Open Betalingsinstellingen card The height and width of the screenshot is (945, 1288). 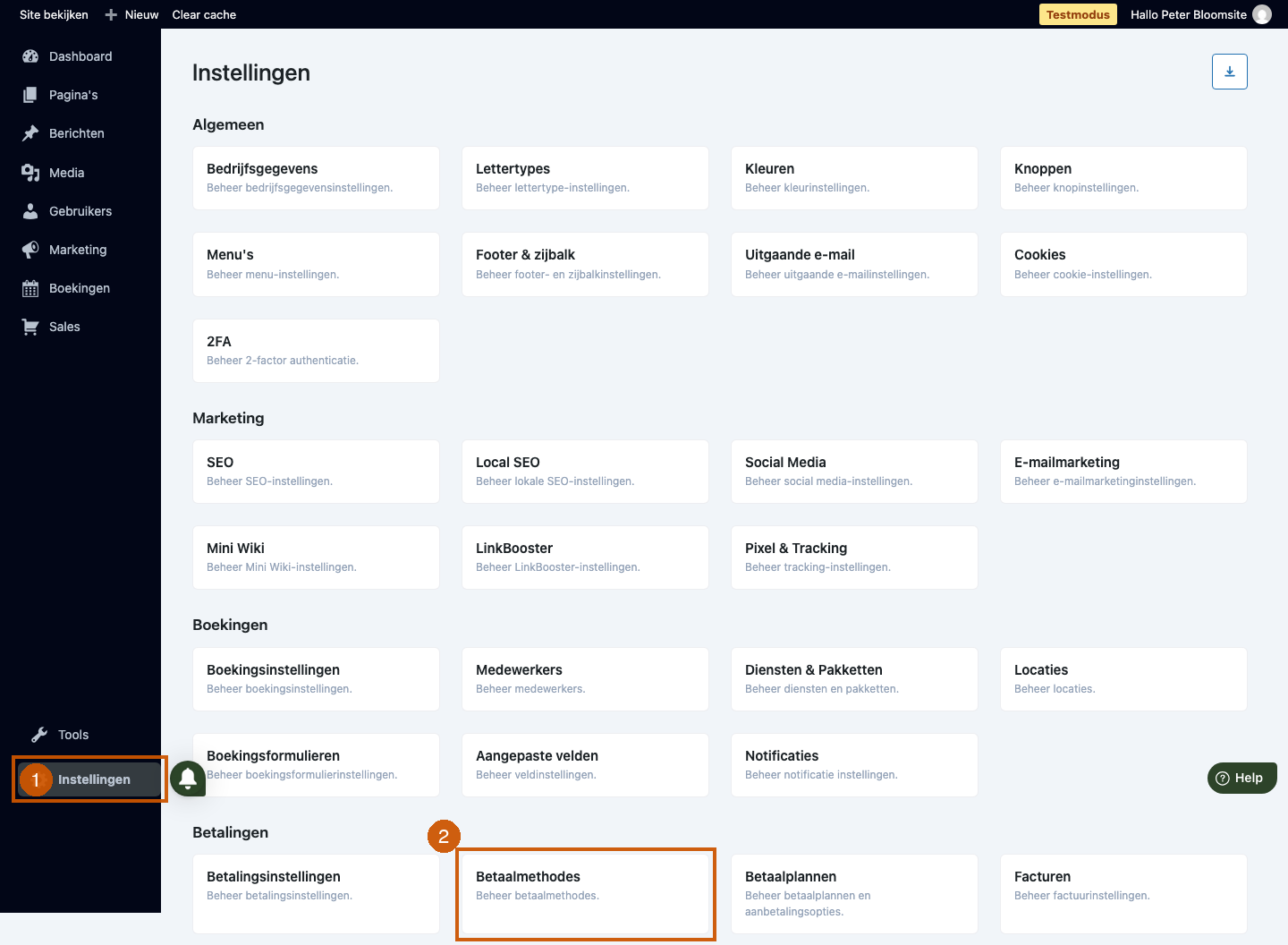316,894
